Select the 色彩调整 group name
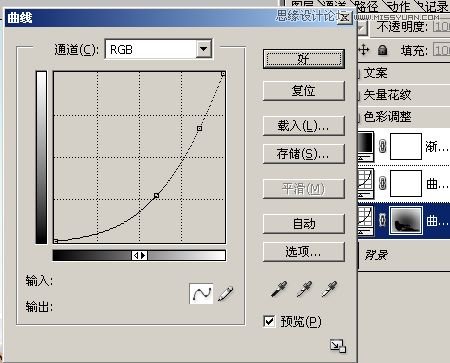This screenshot has height=363, width=450. tap(387, 117)
